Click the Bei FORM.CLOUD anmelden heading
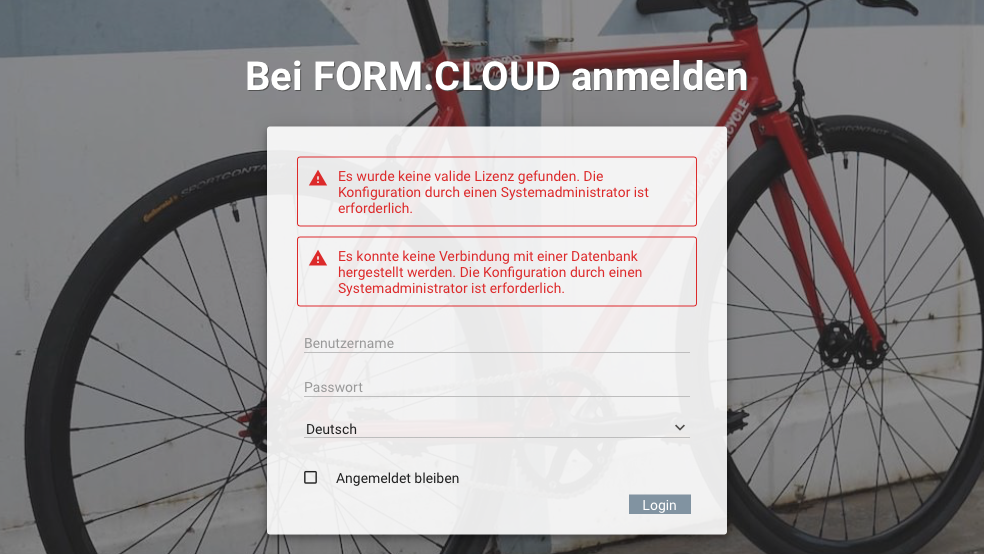 [x=496, y=76]
